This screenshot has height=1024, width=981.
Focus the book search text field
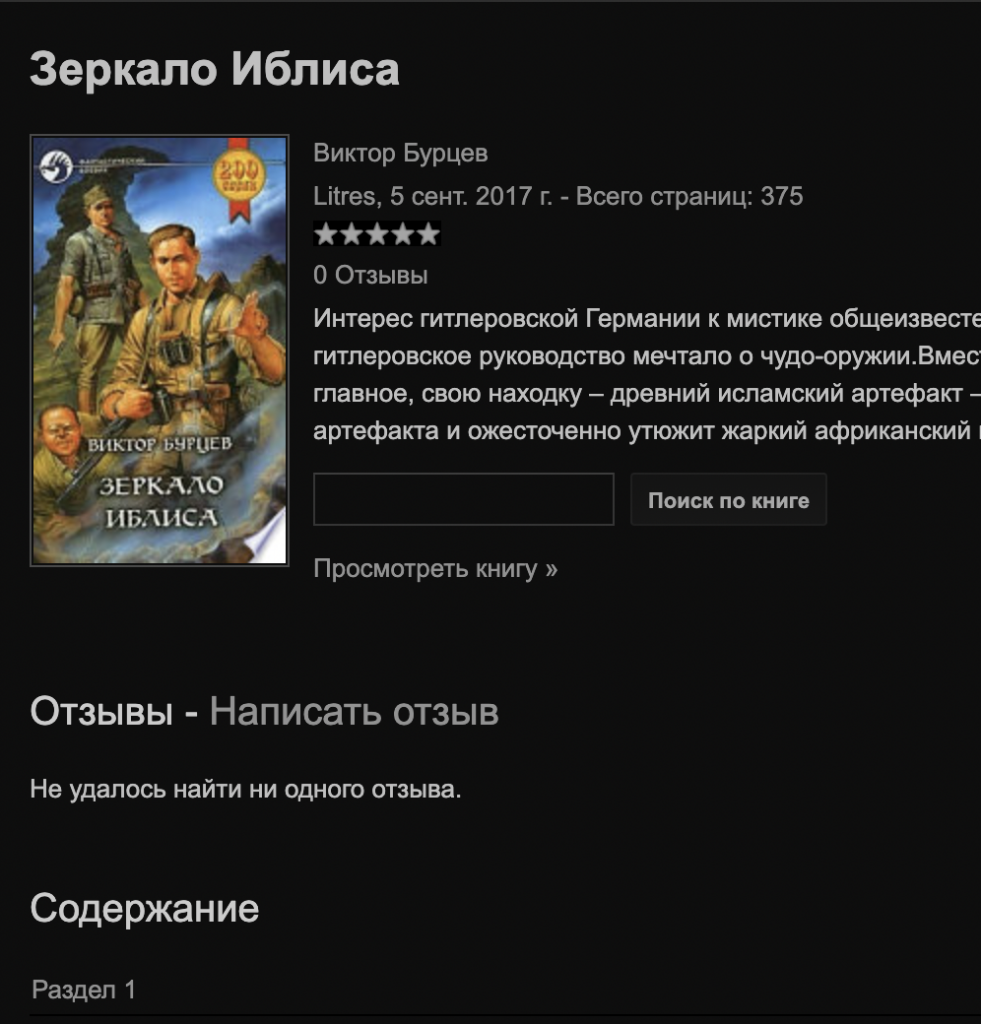[464, 499]
